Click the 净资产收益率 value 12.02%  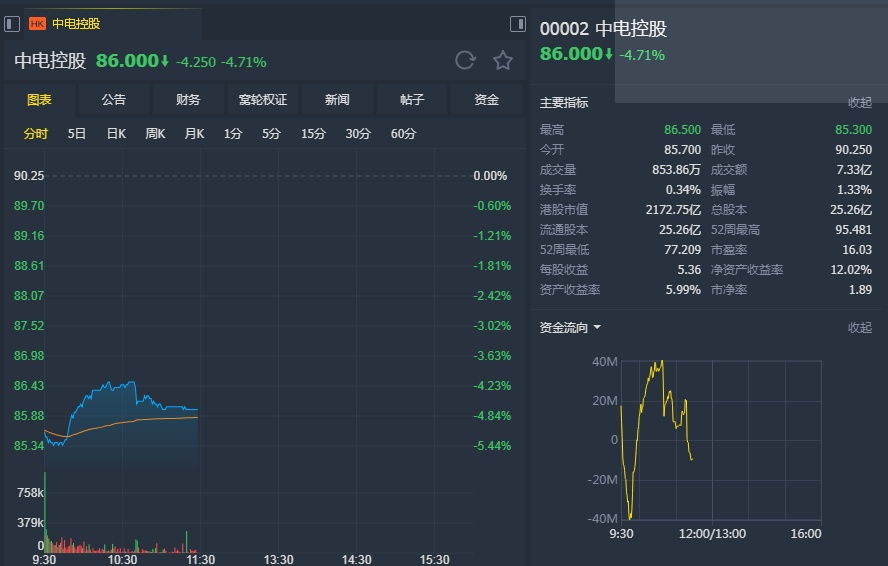click(x=851, y=270)
